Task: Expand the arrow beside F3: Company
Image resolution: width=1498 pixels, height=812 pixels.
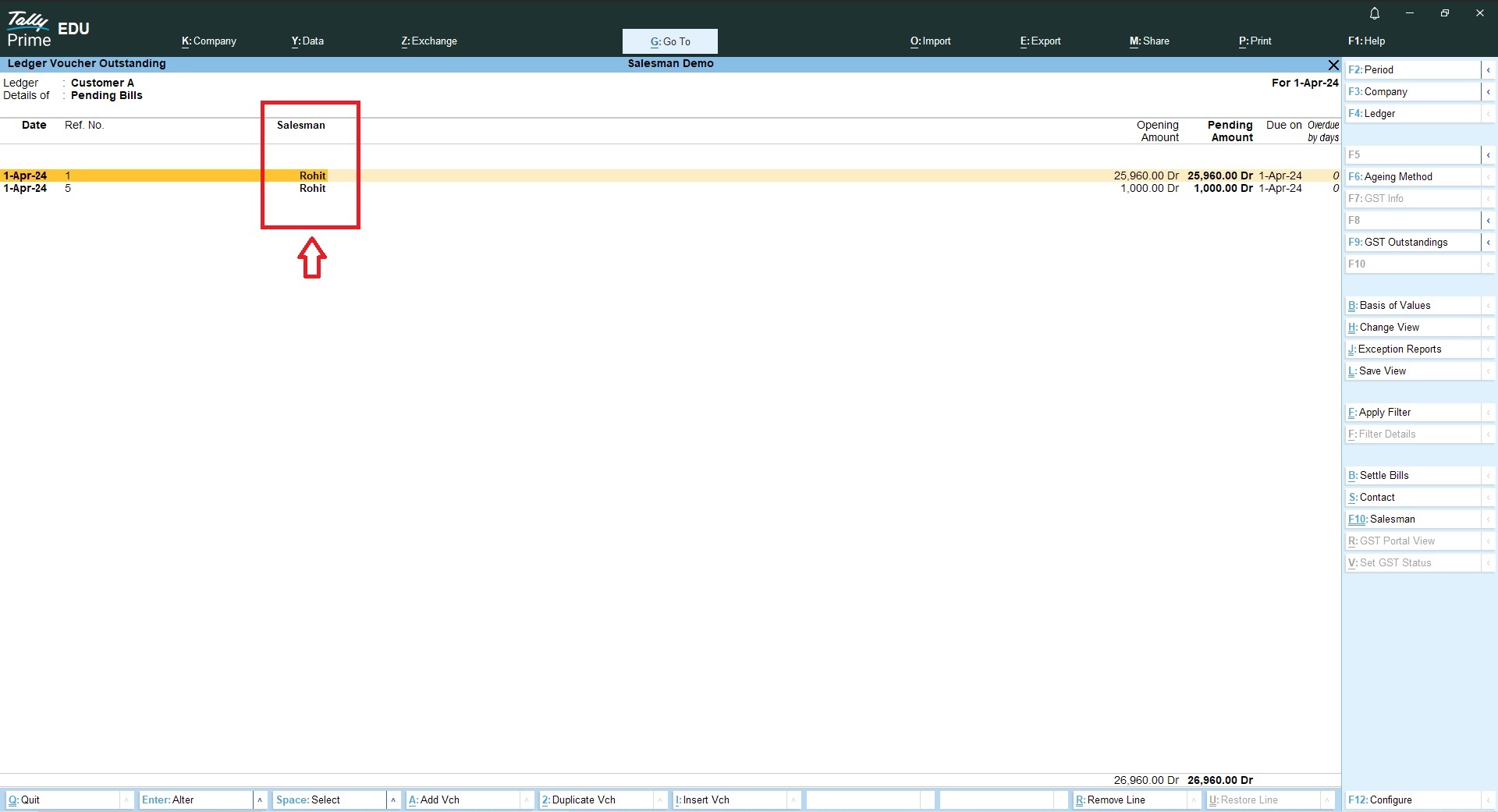Action: point(1488,92)
